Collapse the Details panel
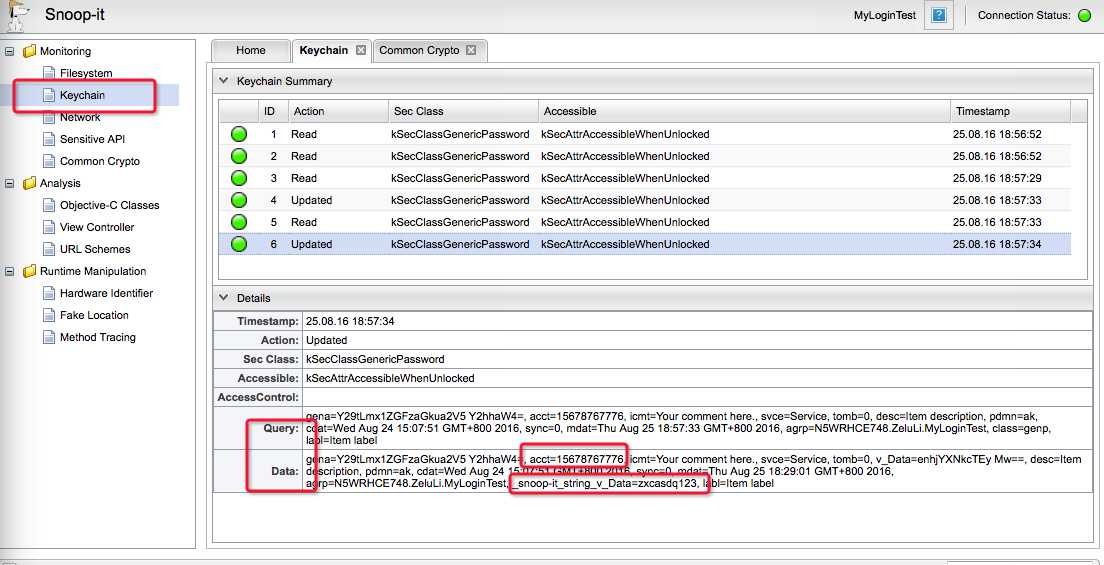This screenshot has width=1104, height=565. click(x=224, y=298)
